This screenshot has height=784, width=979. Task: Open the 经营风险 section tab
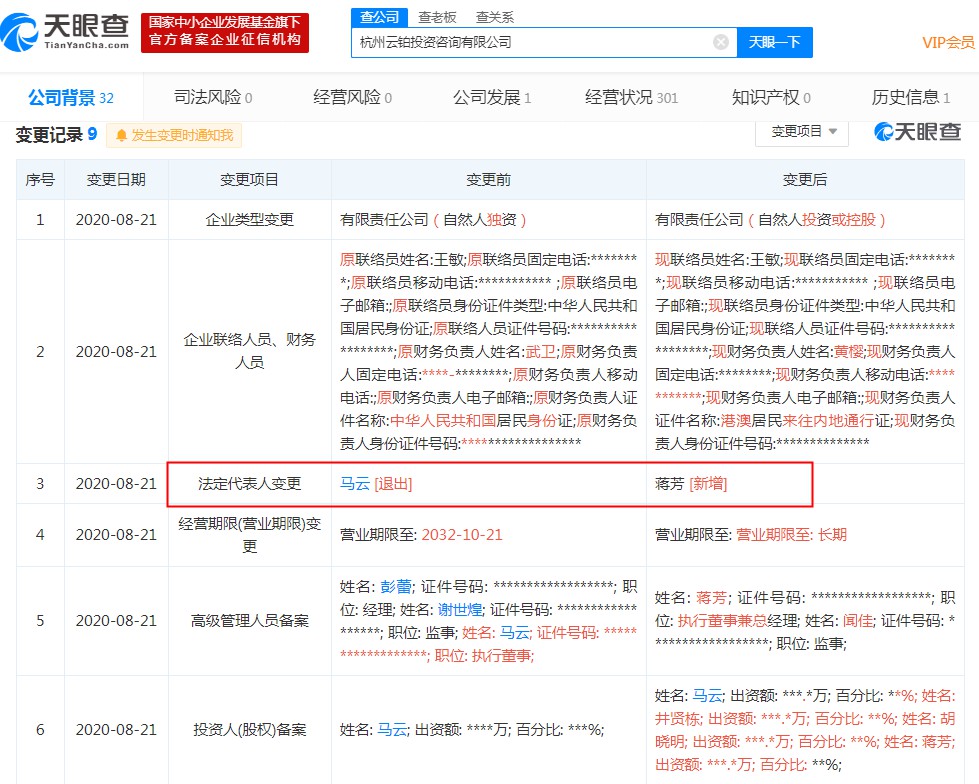353,97
